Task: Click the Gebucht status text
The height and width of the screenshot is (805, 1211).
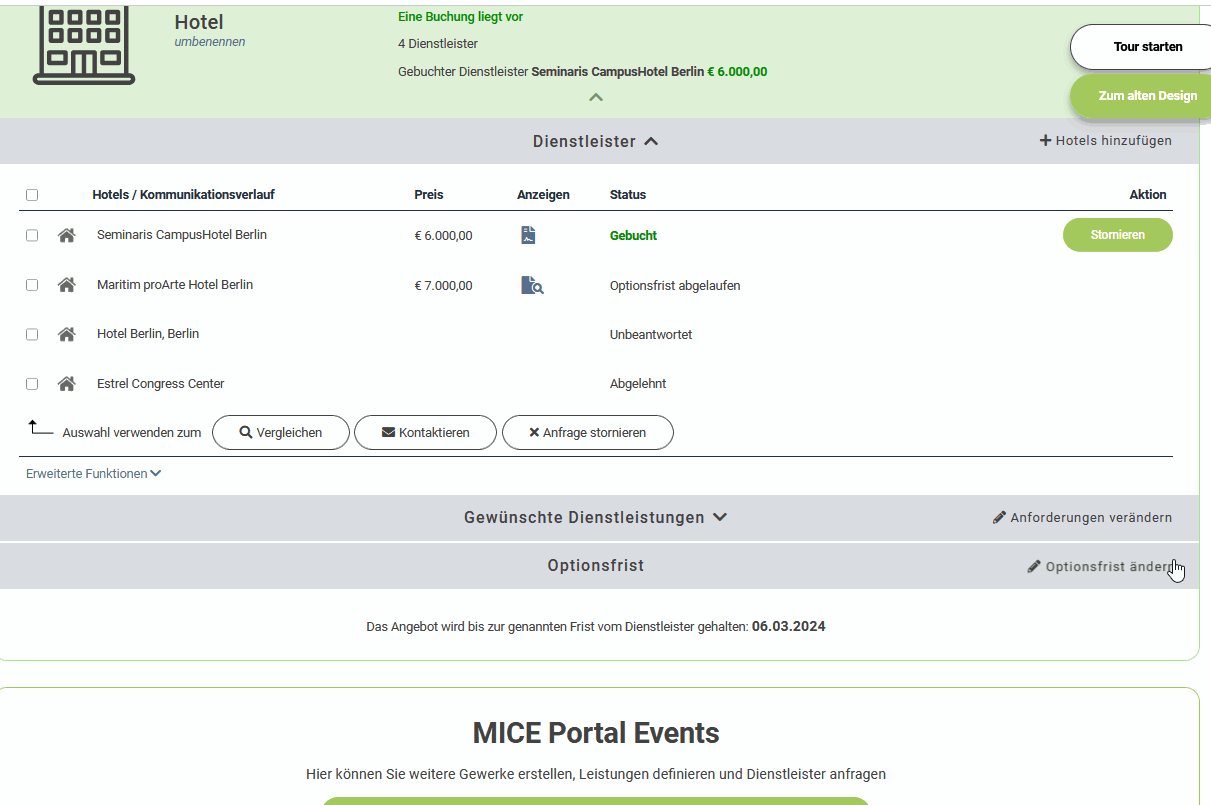Action: 633,236
